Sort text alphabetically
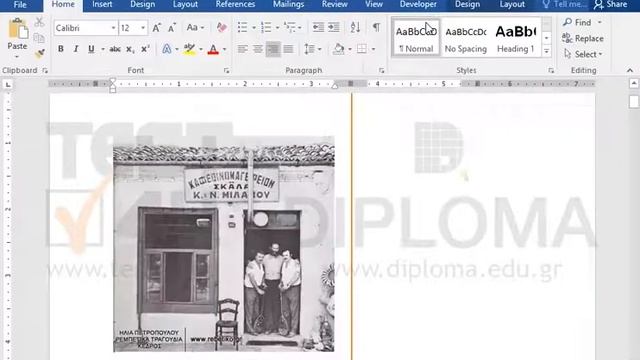The width and height of the screenshot is (640, 360). coord(355,27)
